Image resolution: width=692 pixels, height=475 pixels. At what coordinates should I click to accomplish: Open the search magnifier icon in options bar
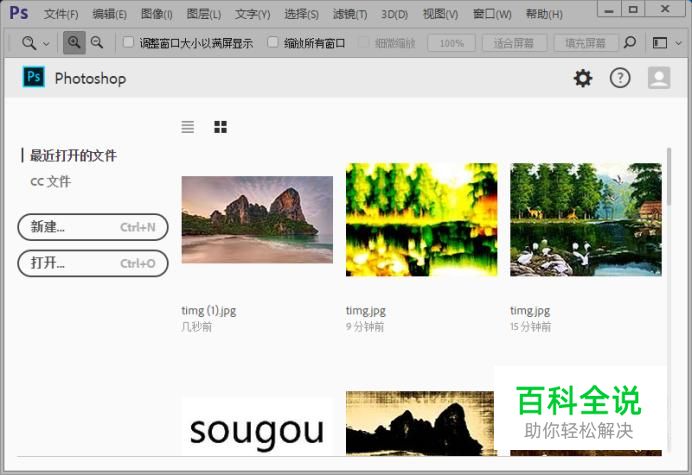(630, 43)
